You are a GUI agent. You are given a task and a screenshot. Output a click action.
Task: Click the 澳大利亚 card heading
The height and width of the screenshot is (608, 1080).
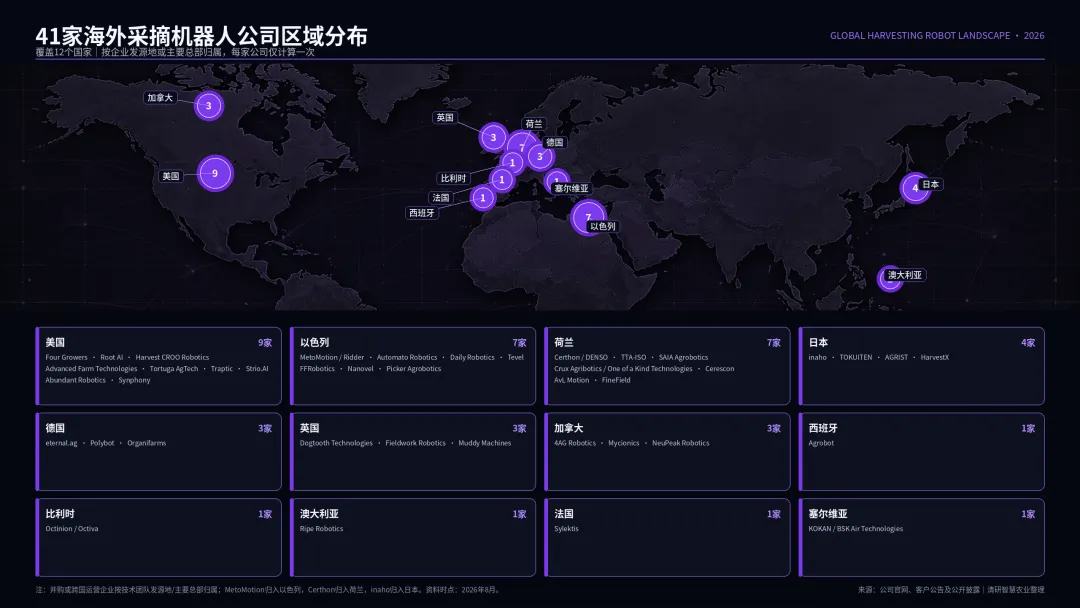[319, 514]
